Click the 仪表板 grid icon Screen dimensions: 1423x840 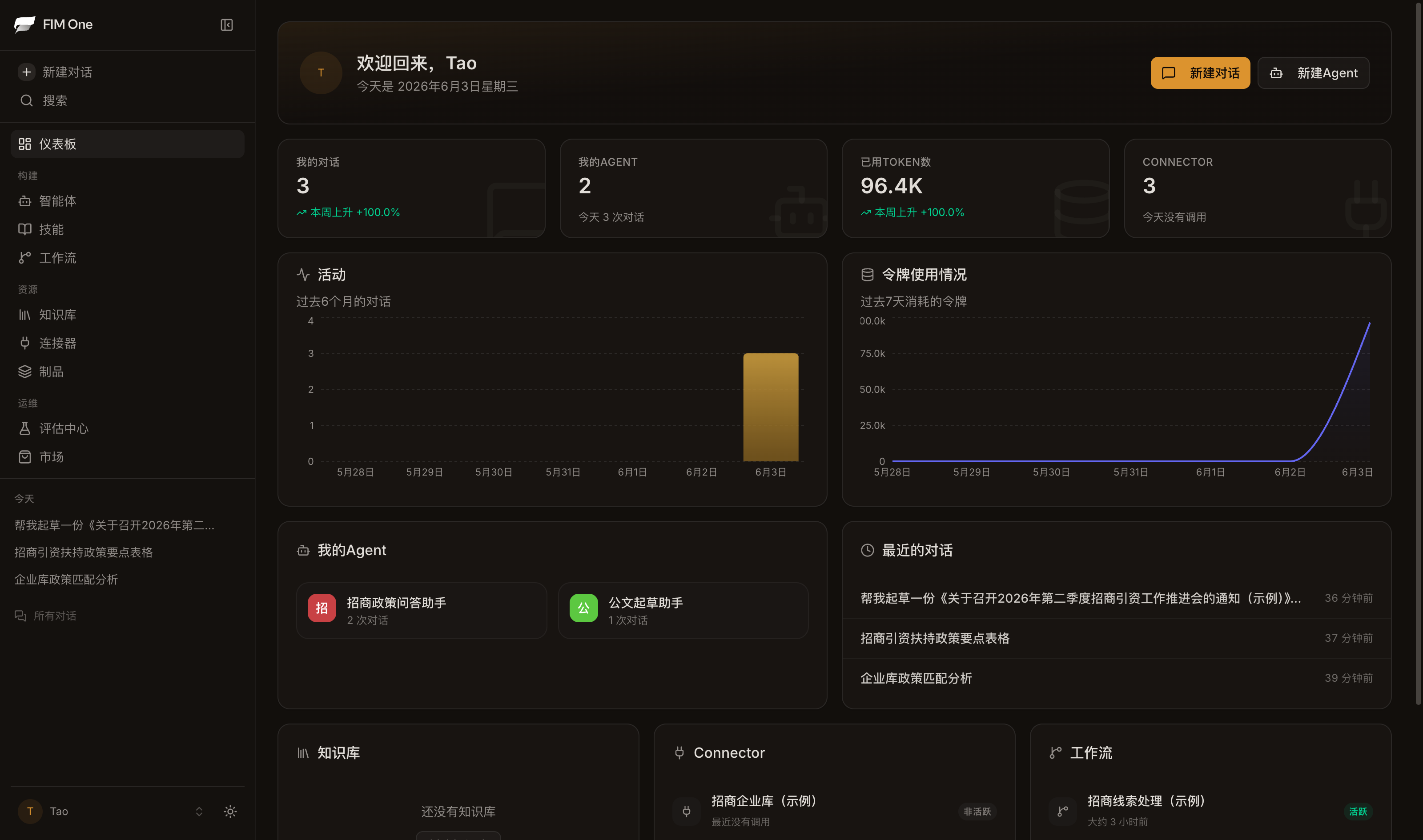[24, 144]
